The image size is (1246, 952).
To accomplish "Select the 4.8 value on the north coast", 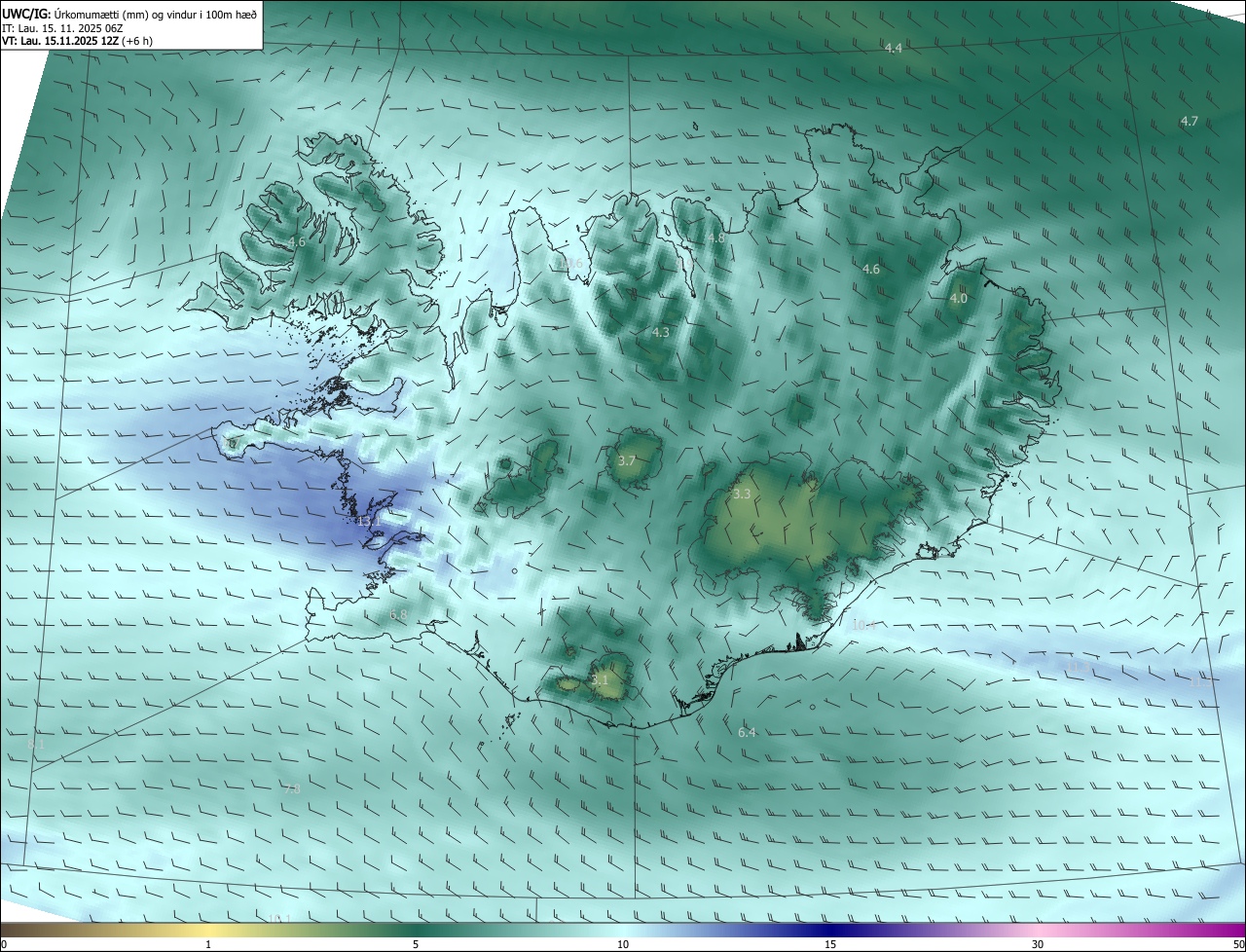I will point(716,238).
